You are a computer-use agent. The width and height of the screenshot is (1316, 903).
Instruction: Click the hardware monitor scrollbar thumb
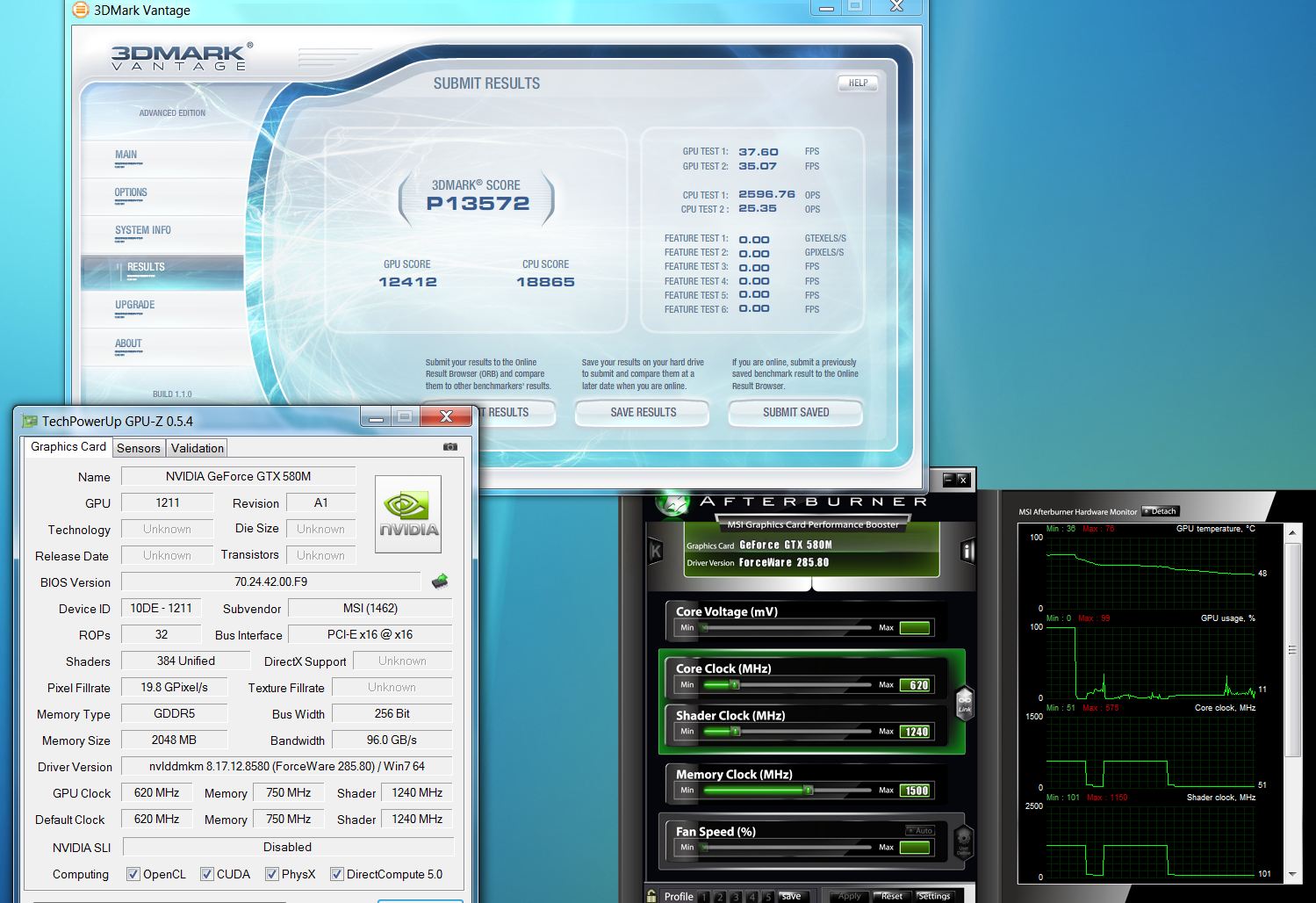[1292, 650]
